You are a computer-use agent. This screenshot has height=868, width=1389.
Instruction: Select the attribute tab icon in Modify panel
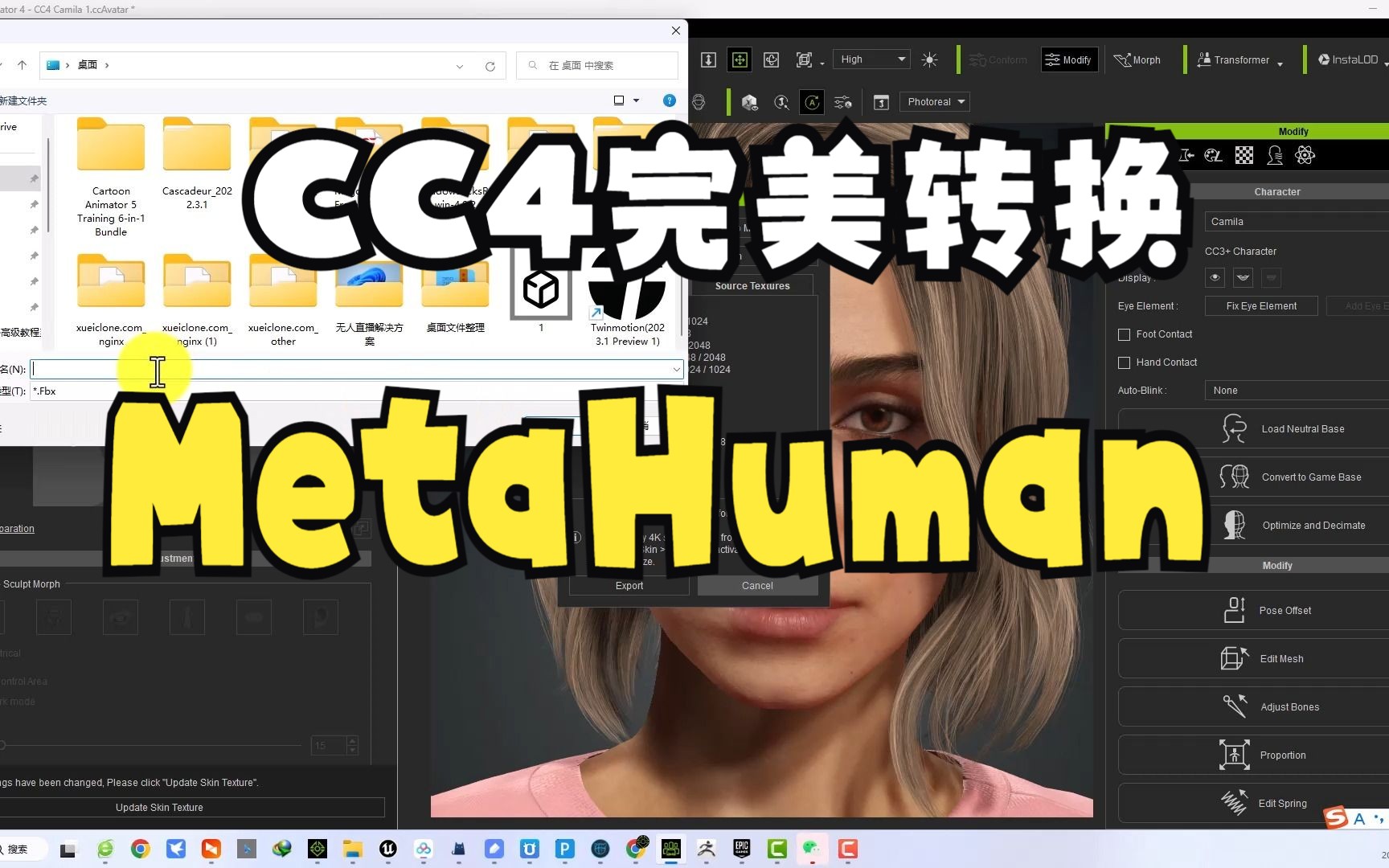1187,156
